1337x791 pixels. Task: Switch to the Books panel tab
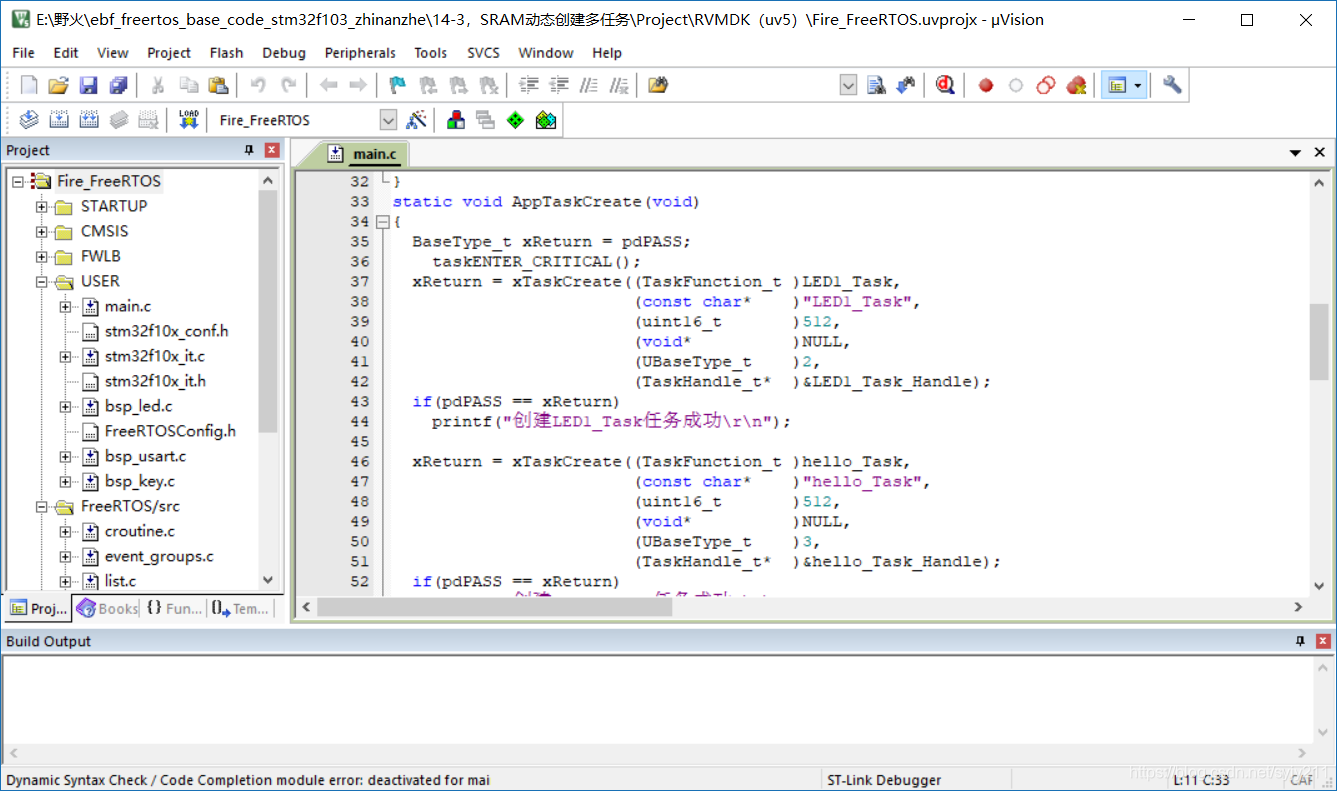coord(107,608)
